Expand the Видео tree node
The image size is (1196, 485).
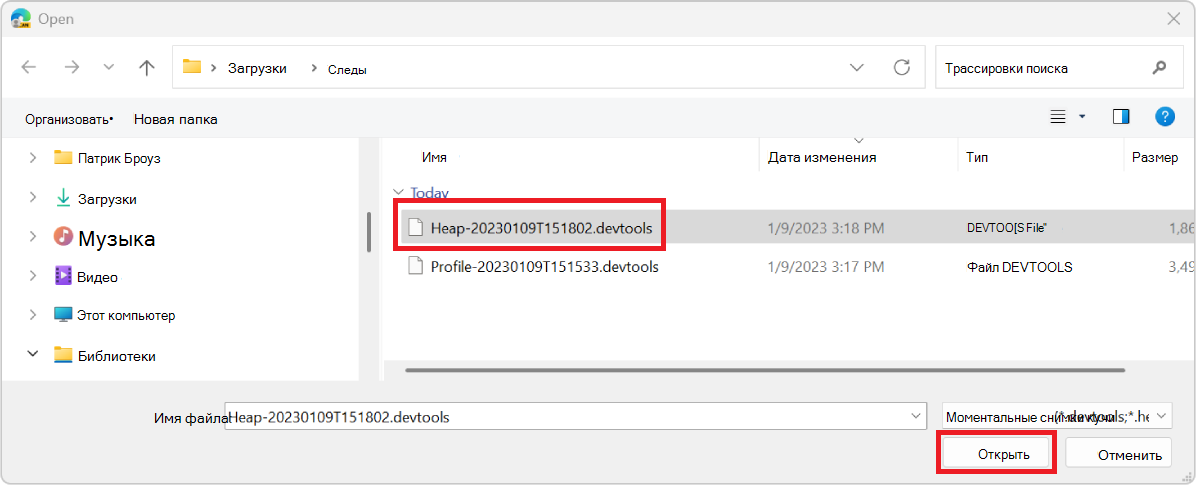point(33,275)
